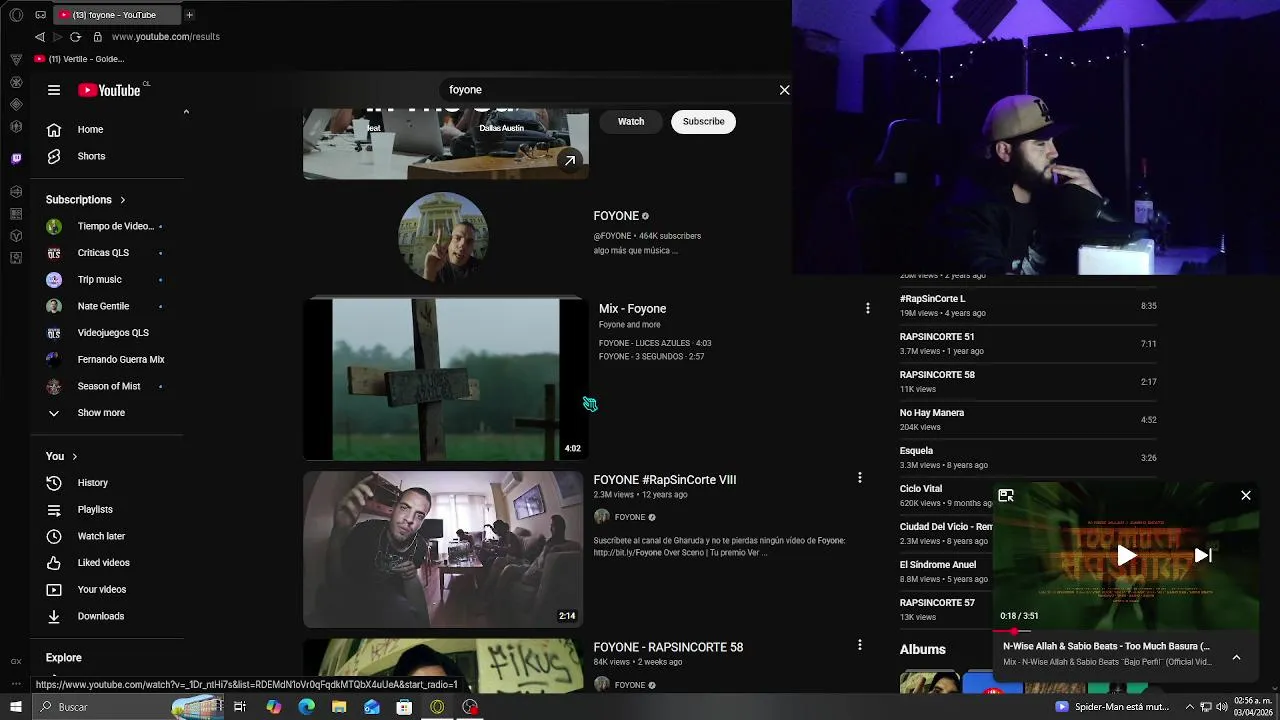Click the YouTube logo
The height and width of the screenshot is (720, 1280).
coord(110,90)
